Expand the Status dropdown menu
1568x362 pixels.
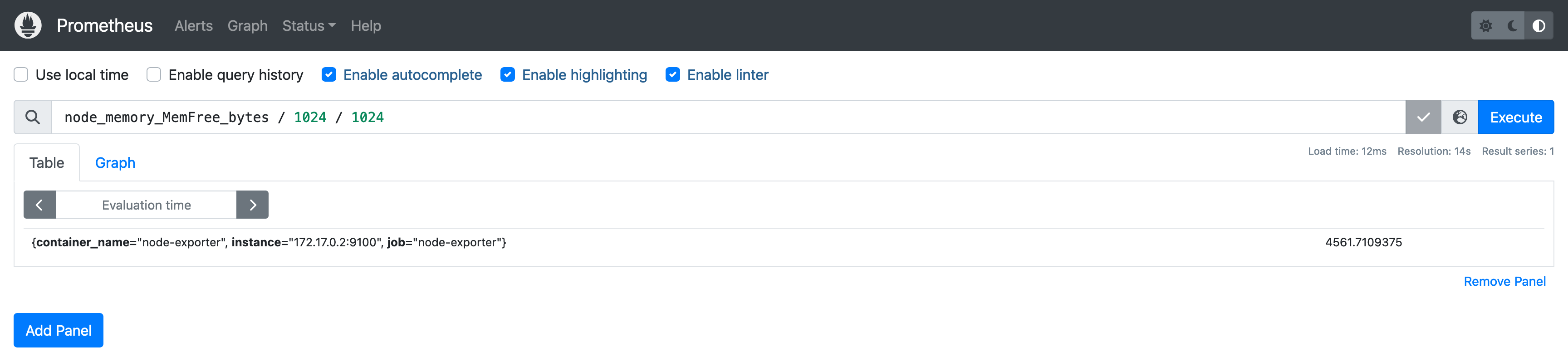[x=309, y=25]
